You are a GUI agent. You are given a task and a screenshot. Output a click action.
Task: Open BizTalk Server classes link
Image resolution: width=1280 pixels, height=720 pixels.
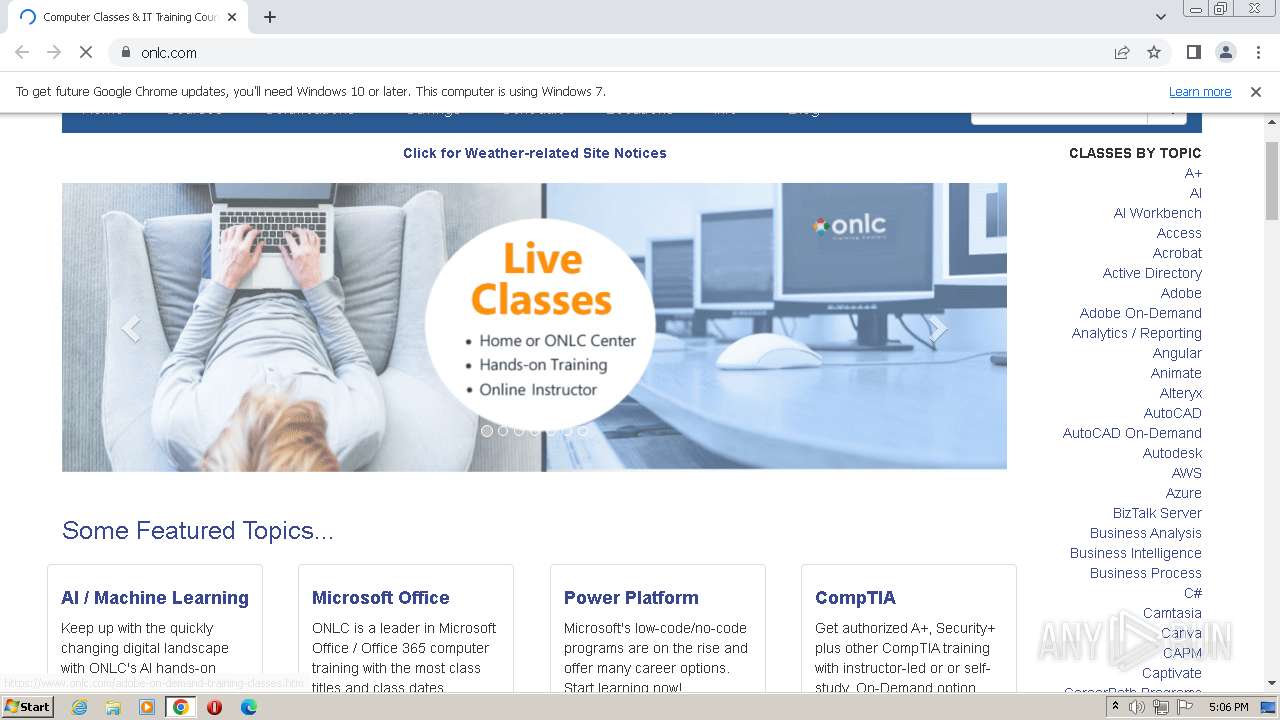[1157, 513]
